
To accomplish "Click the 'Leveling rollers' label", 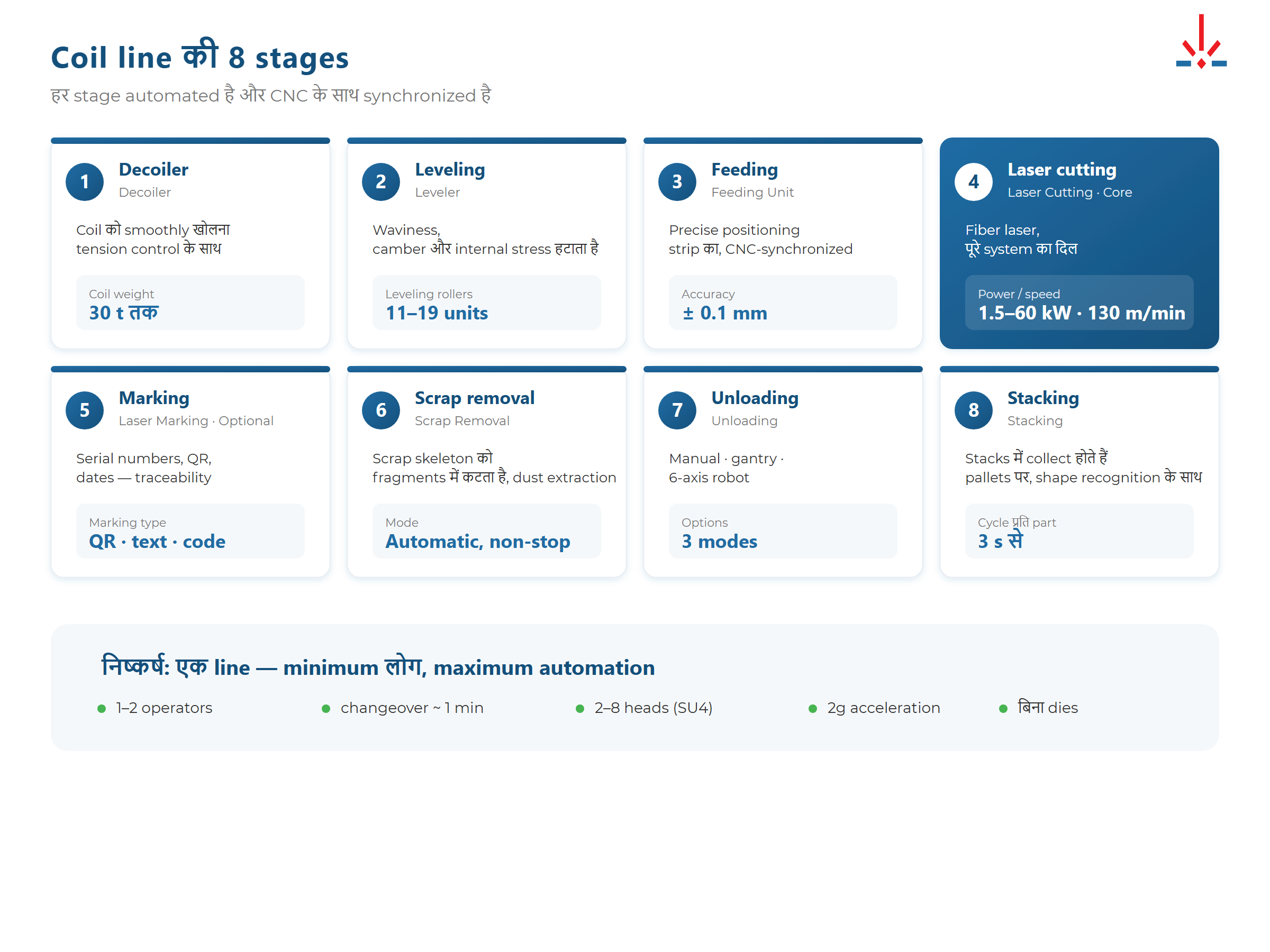I will coord(429,295).
